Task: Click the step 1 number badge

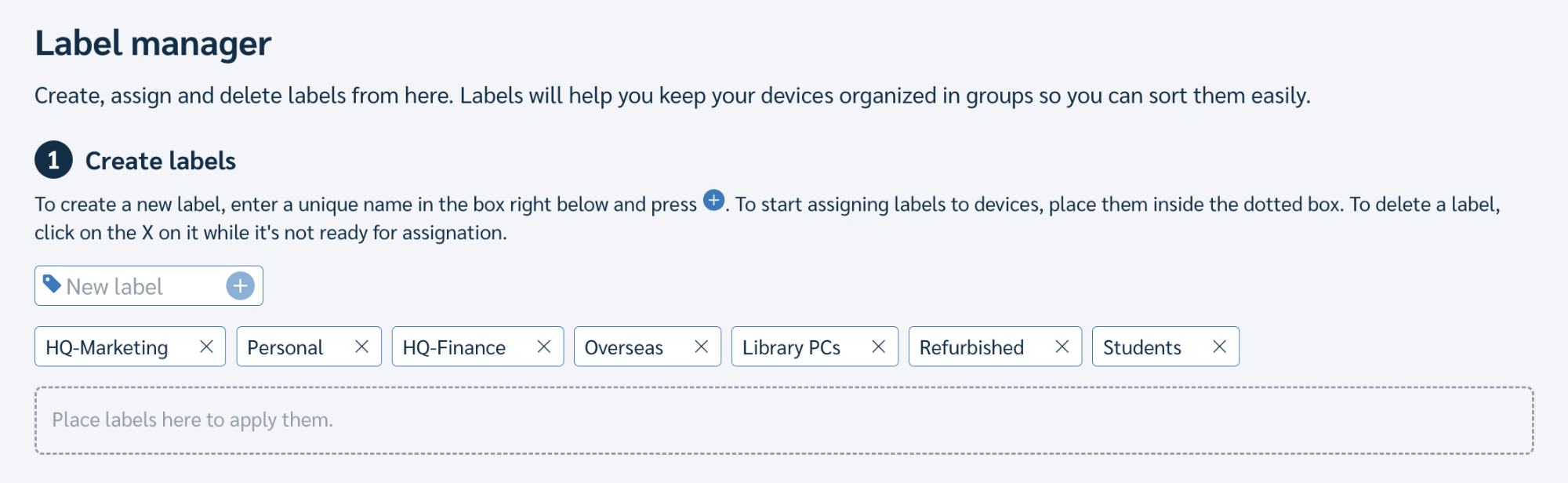Action: tap(53, 161)
